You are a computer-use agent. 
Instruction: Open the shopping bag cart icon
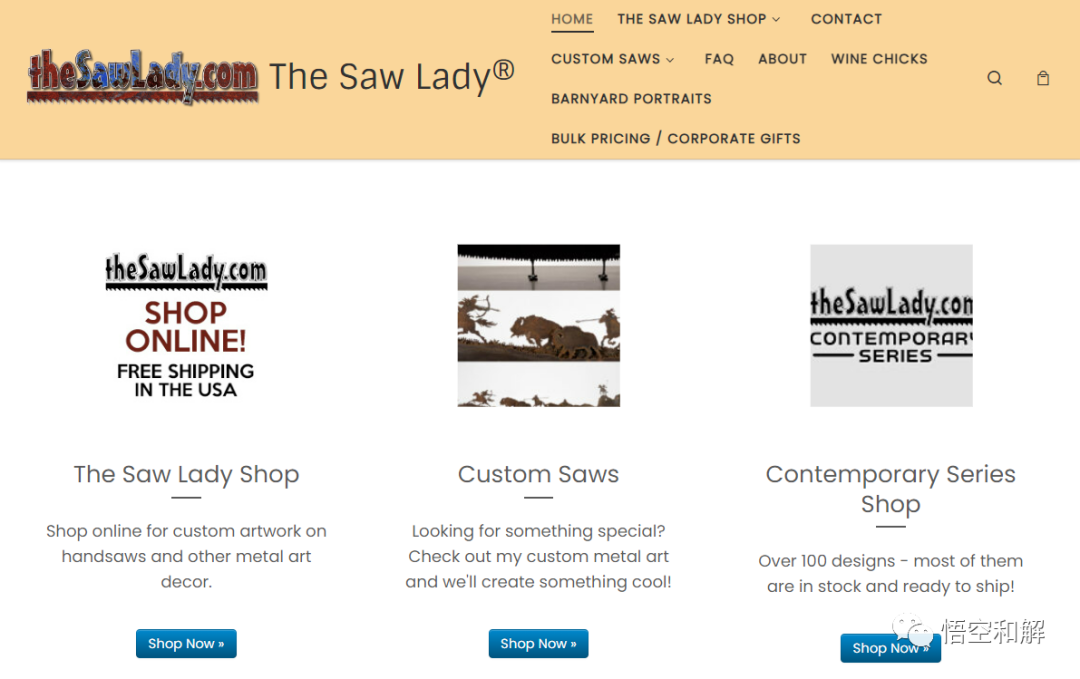pyautogui.click(x=1043, y=78)
